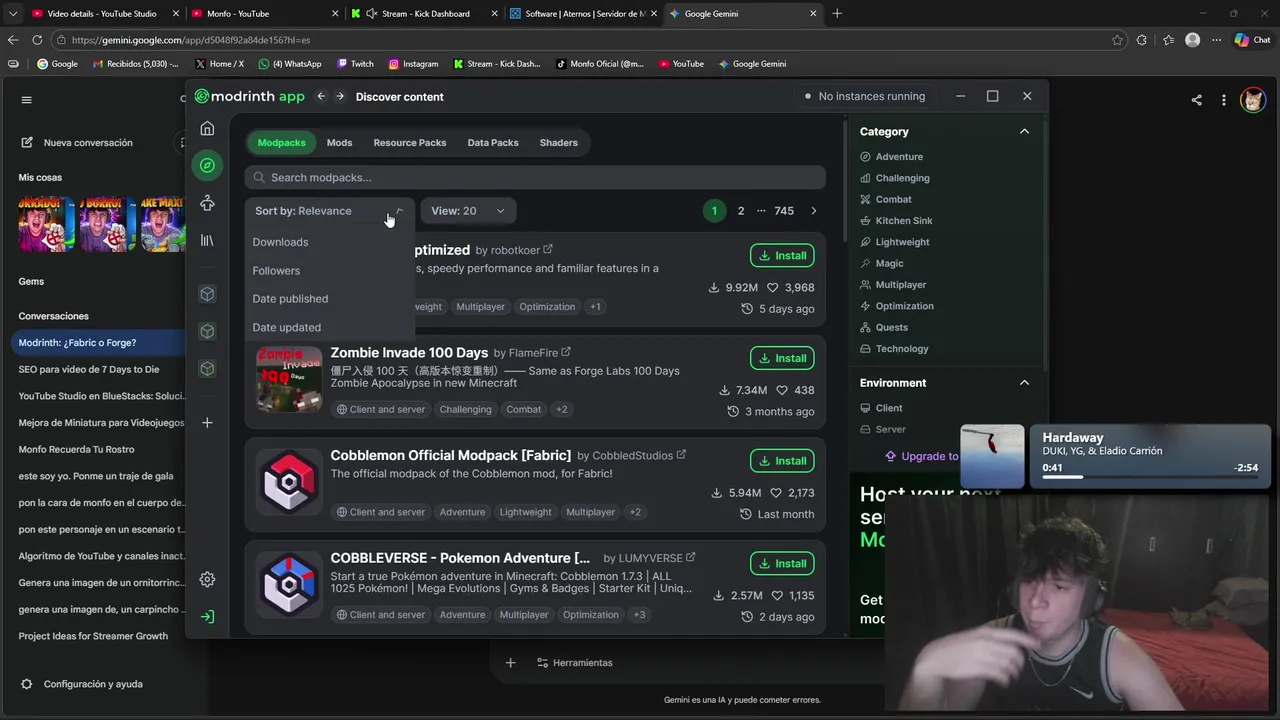Click the Gemini plus attach icon
Viewport: 1280px width, 720px height.
510,663
